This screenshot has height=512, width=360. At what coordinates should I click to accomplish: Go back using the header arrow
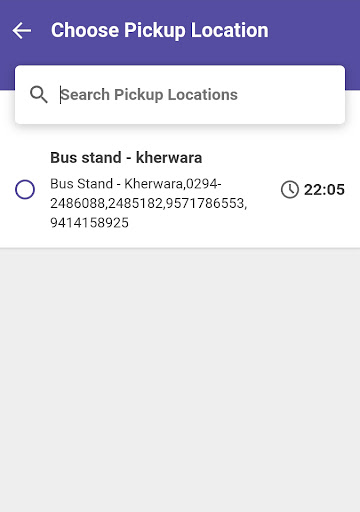(22, 30)
